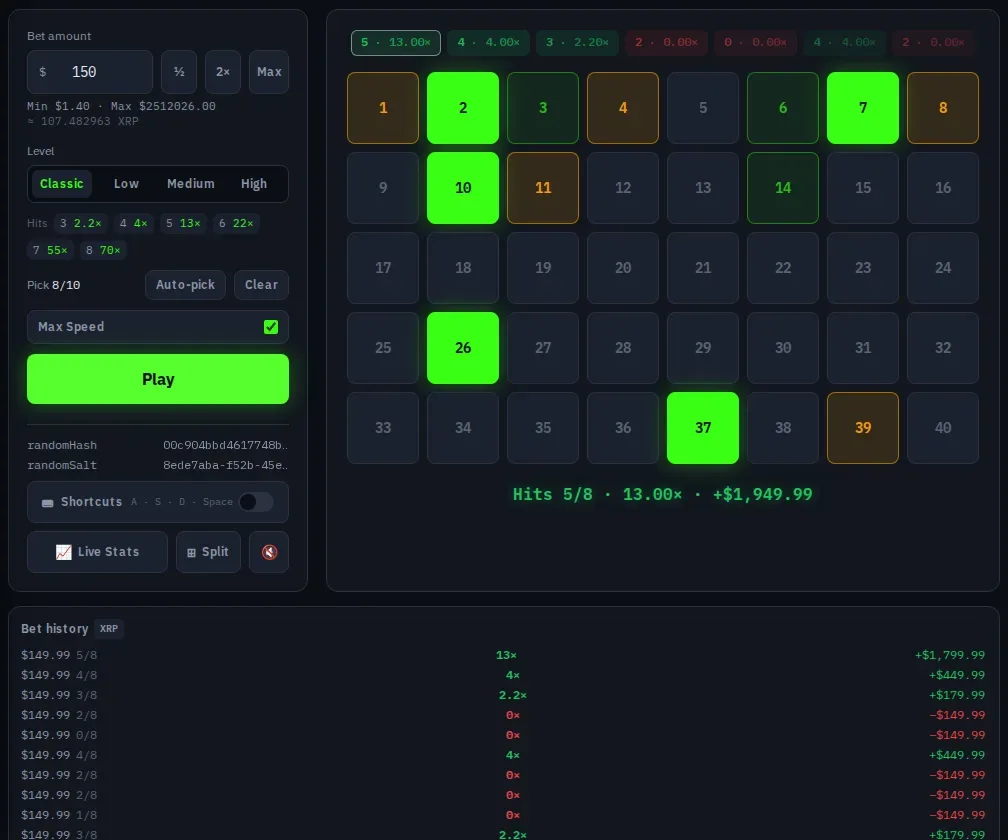Deselect number 2 tile
This screenshot has height=840, width=1008.
tap(463, 108)
